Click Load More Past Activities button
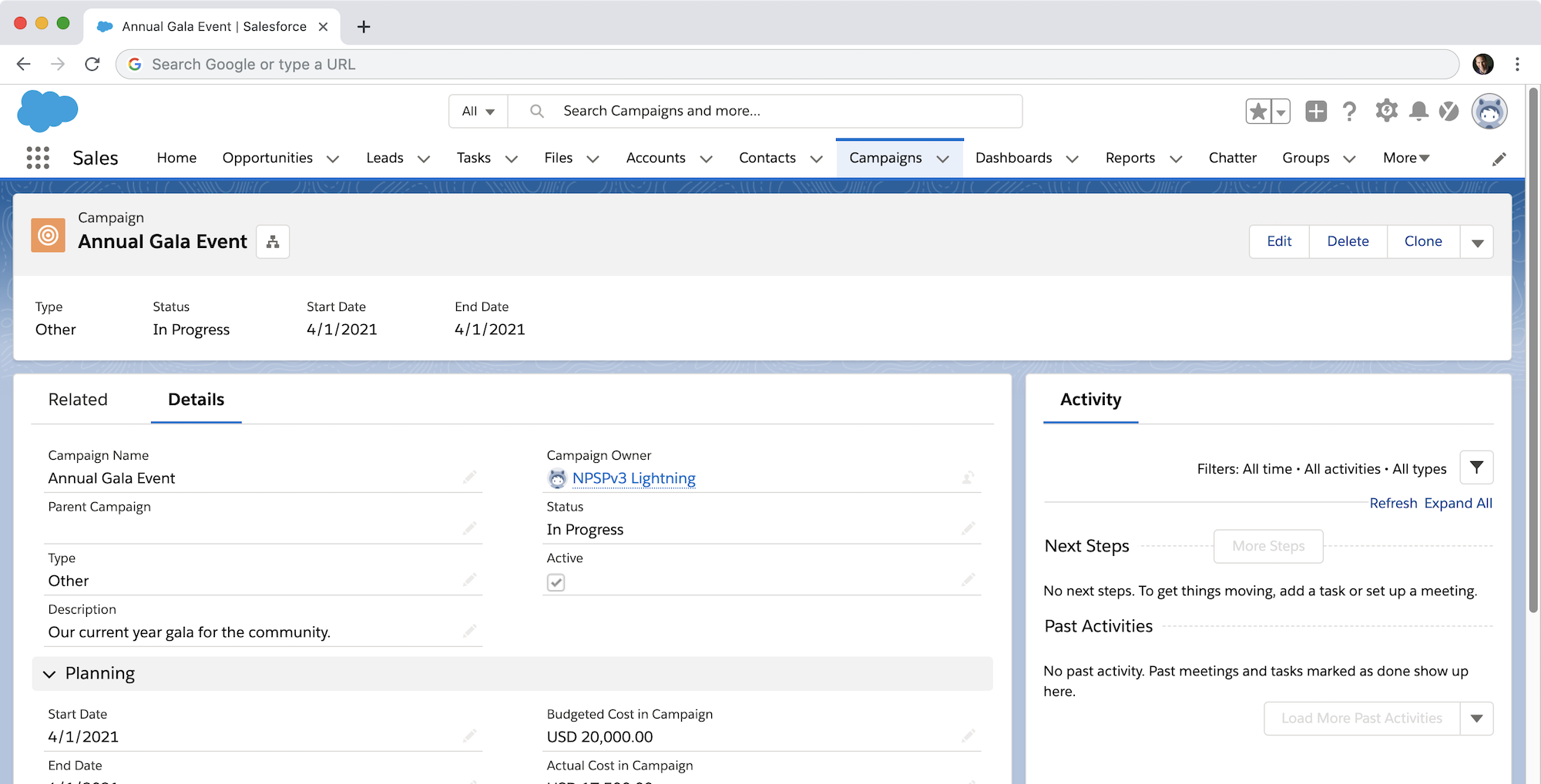This screenshot has width=1541, height=784. coord(1361,719)
